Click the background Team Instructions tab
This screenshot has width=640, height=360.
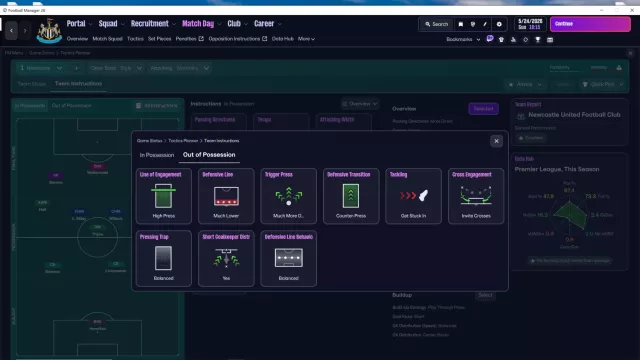78,84
